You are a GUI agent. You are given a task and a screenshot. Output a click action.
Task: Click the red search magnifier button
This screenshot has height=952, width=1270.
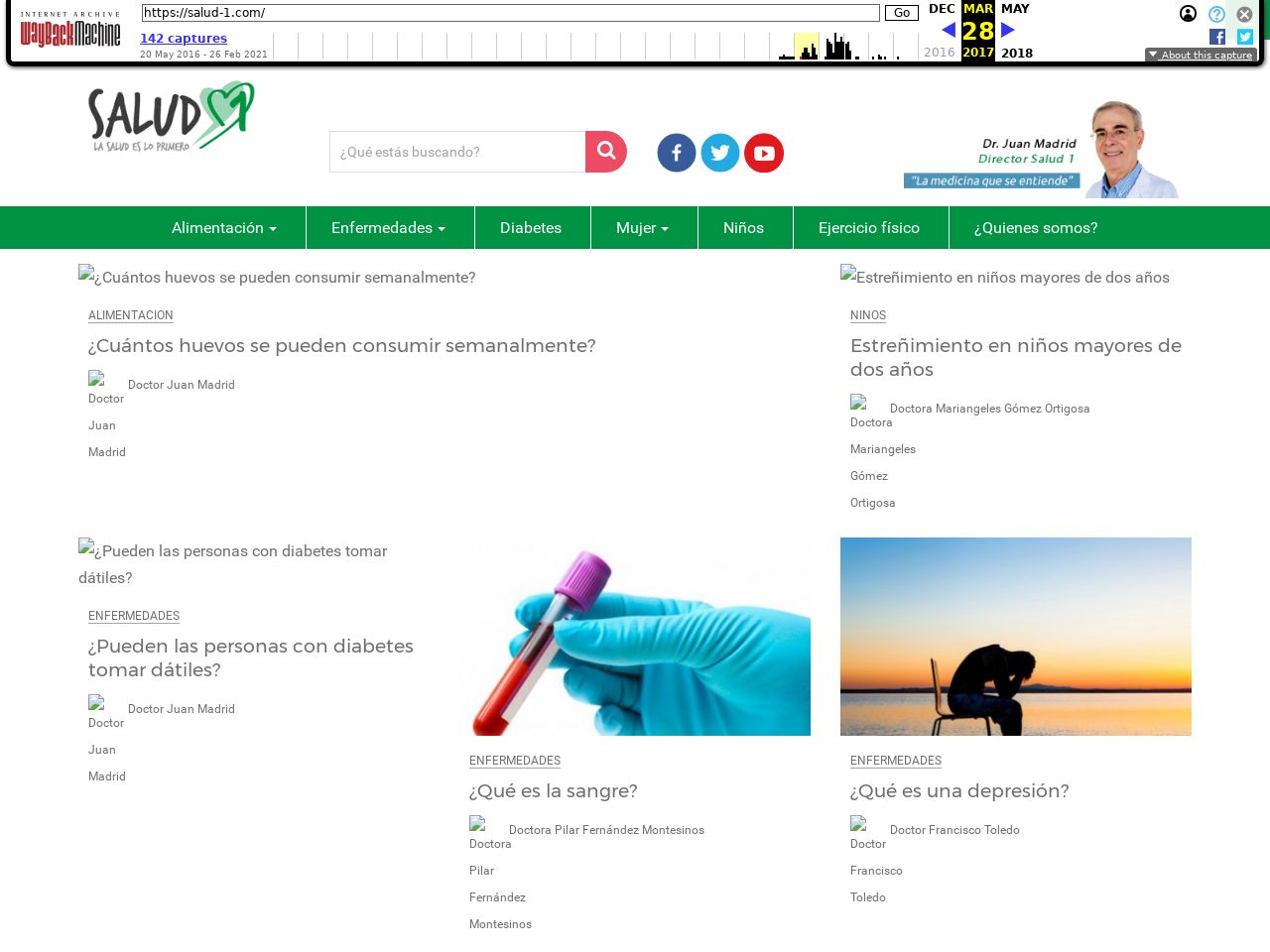(x=606, y=152)
